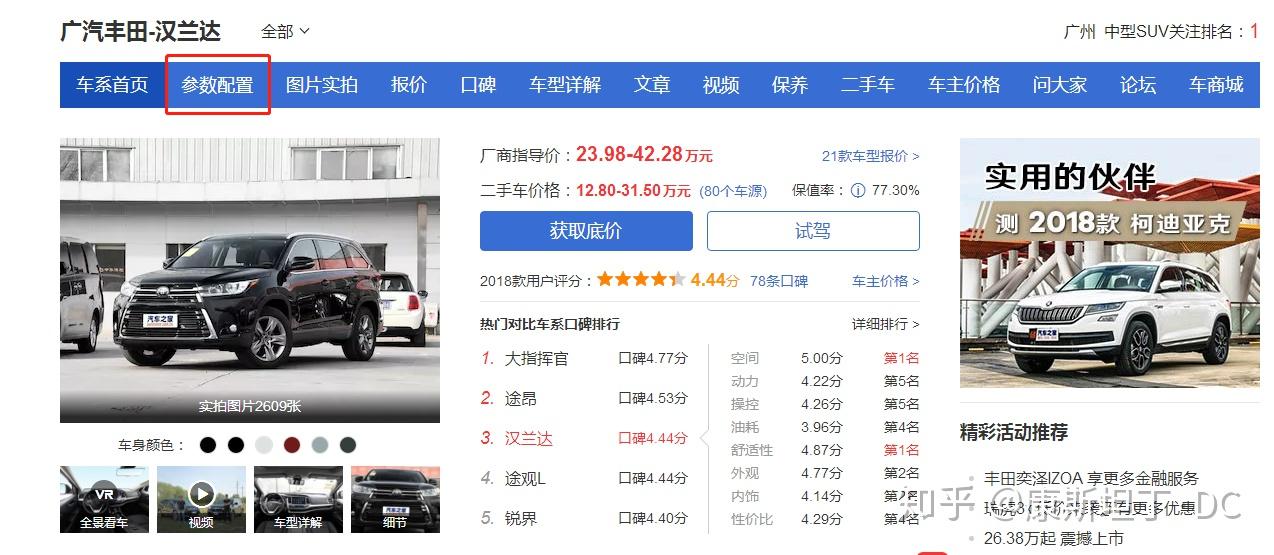This screenshot has width=1274, height=555.
Task: Open the 80个车源 link
Action: coord(733,191)
